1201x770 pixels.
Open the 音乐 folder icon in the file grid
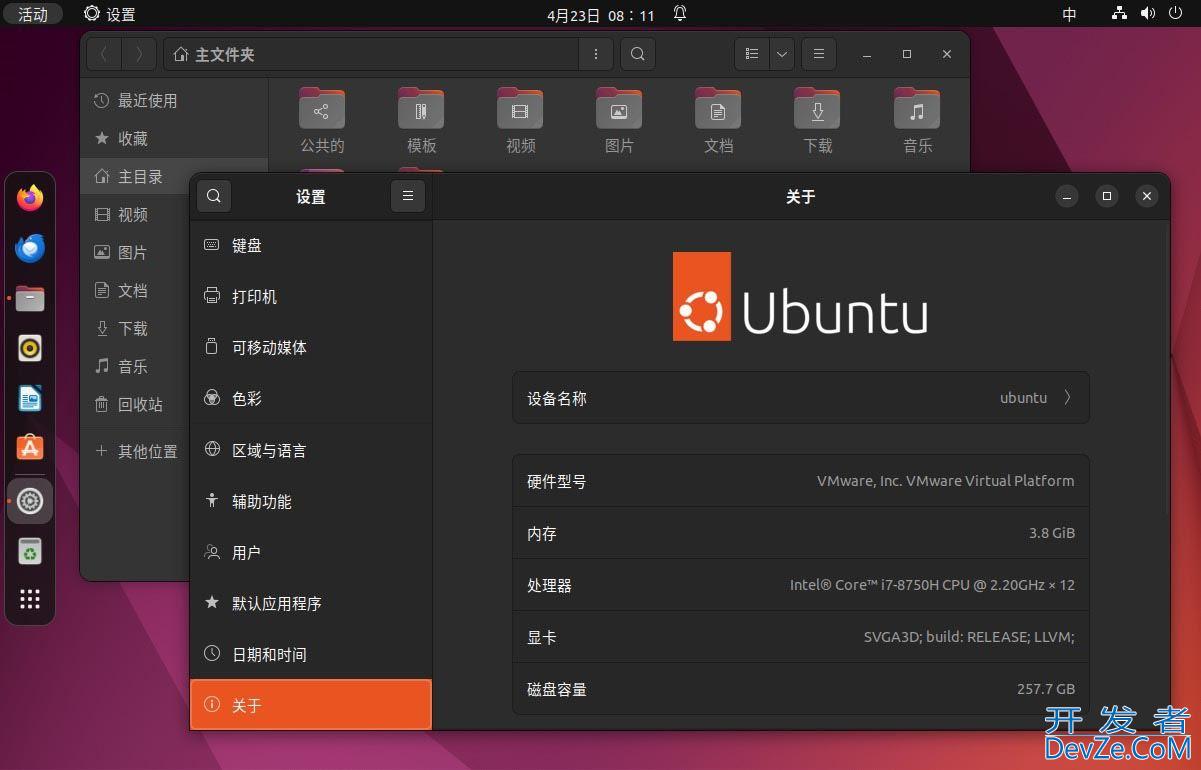pyautogui.click(x=917, y=120)
